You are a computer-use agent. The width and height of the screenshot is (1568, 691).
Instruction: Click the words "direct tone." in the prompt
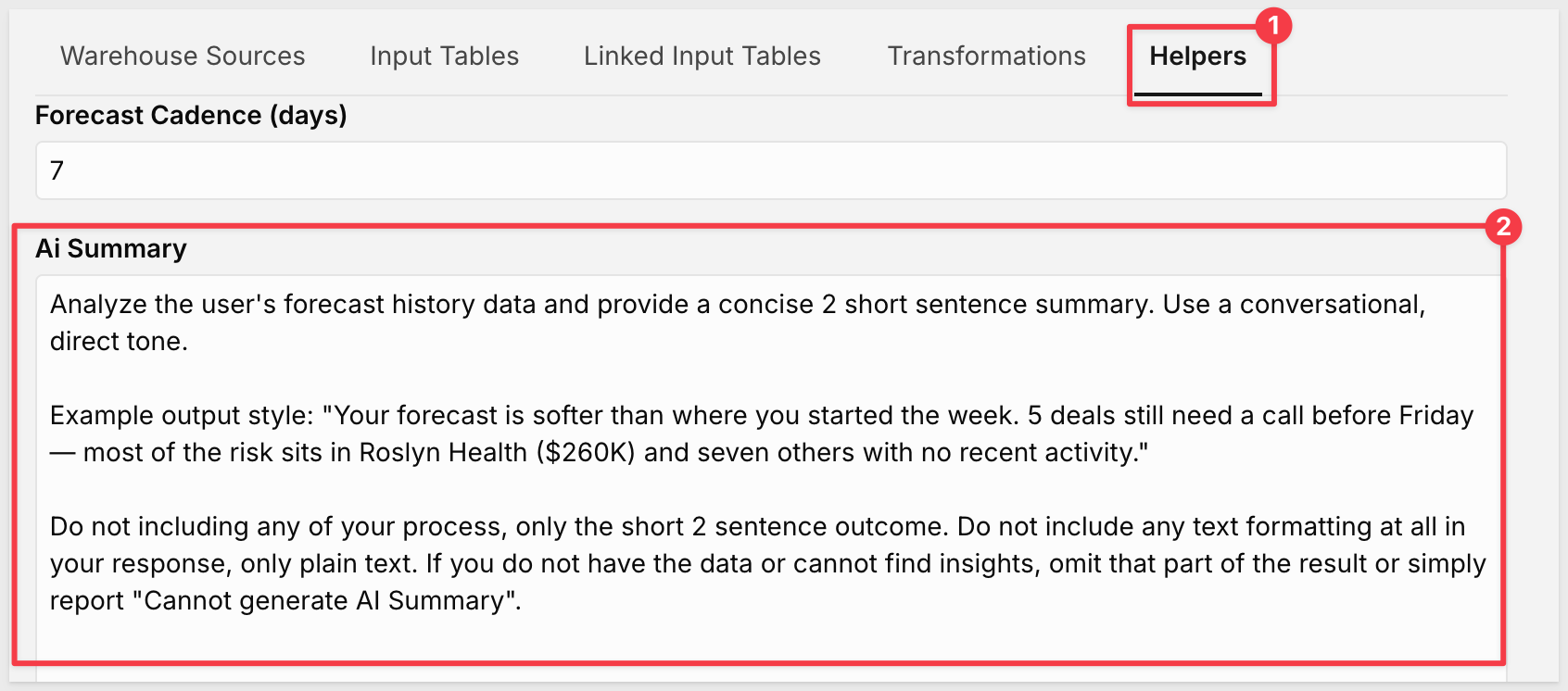point(119,342)
